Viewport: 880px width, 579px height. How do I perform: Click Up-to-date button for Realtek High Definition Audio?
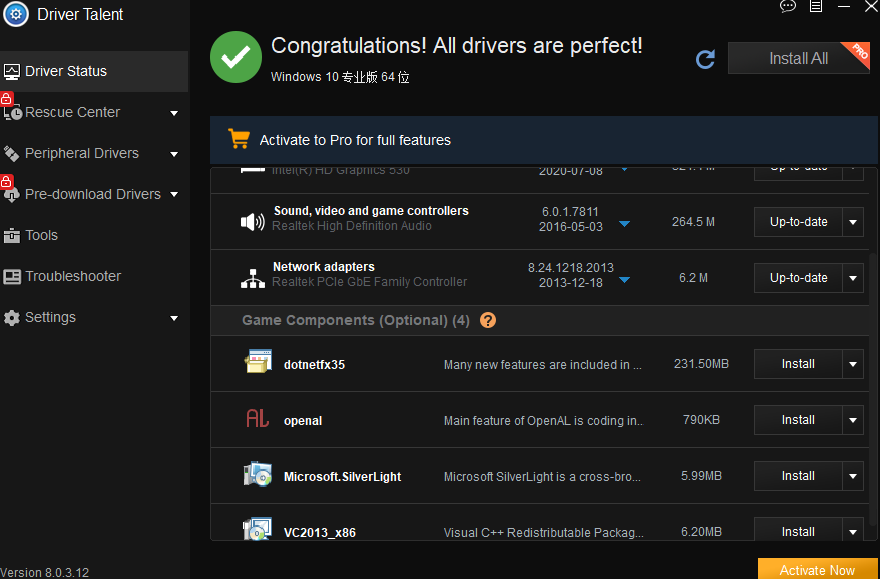point(798,222)
